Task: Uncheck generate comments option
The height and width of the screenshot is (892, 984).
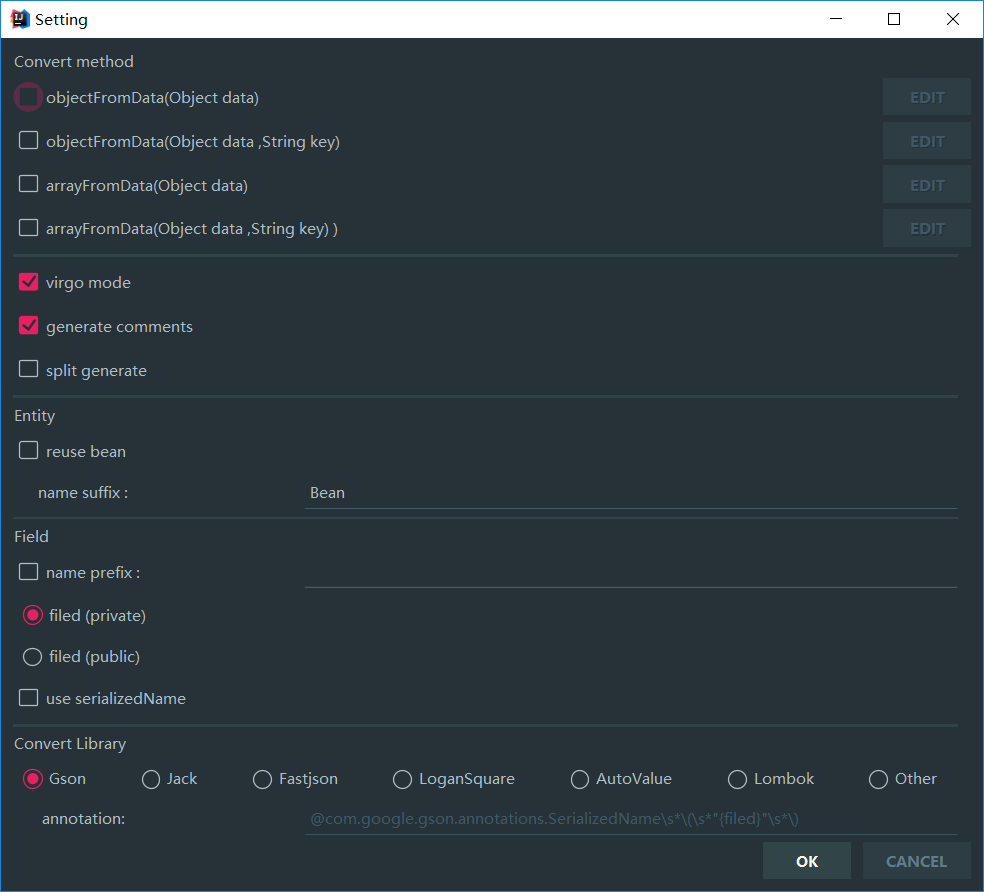Action: click(29, 326)
